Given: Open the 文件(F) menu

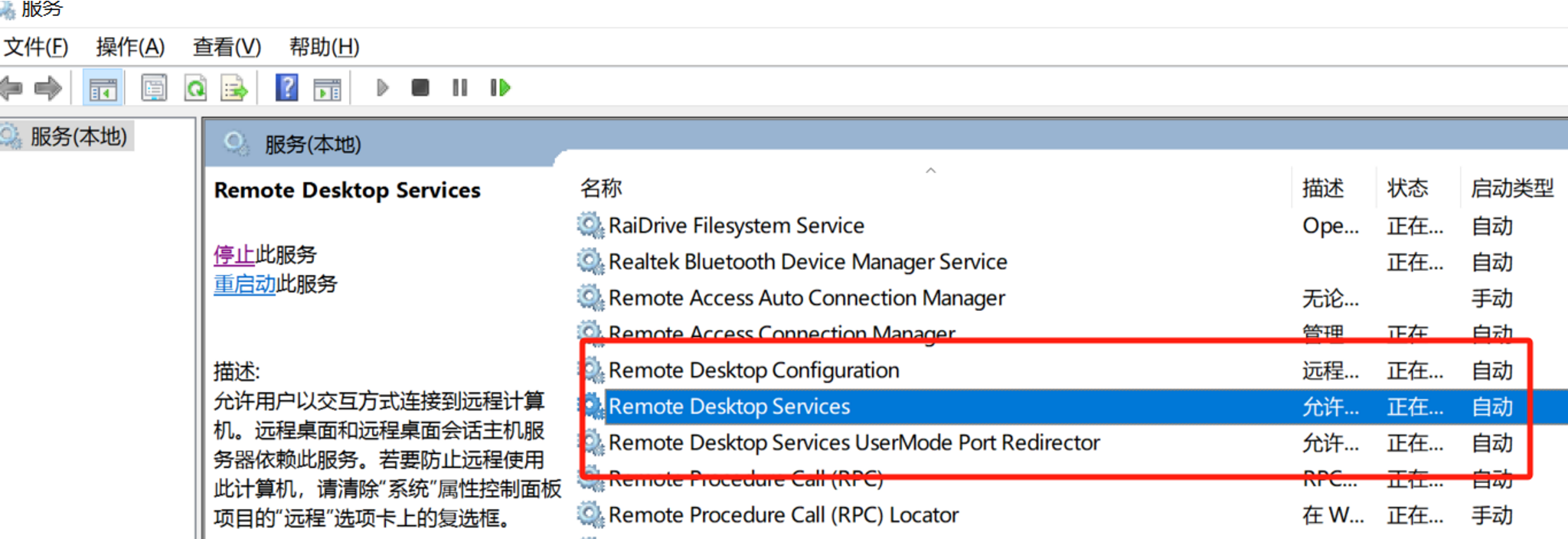Looking at the screenshot, I should (x=36, y=47).
